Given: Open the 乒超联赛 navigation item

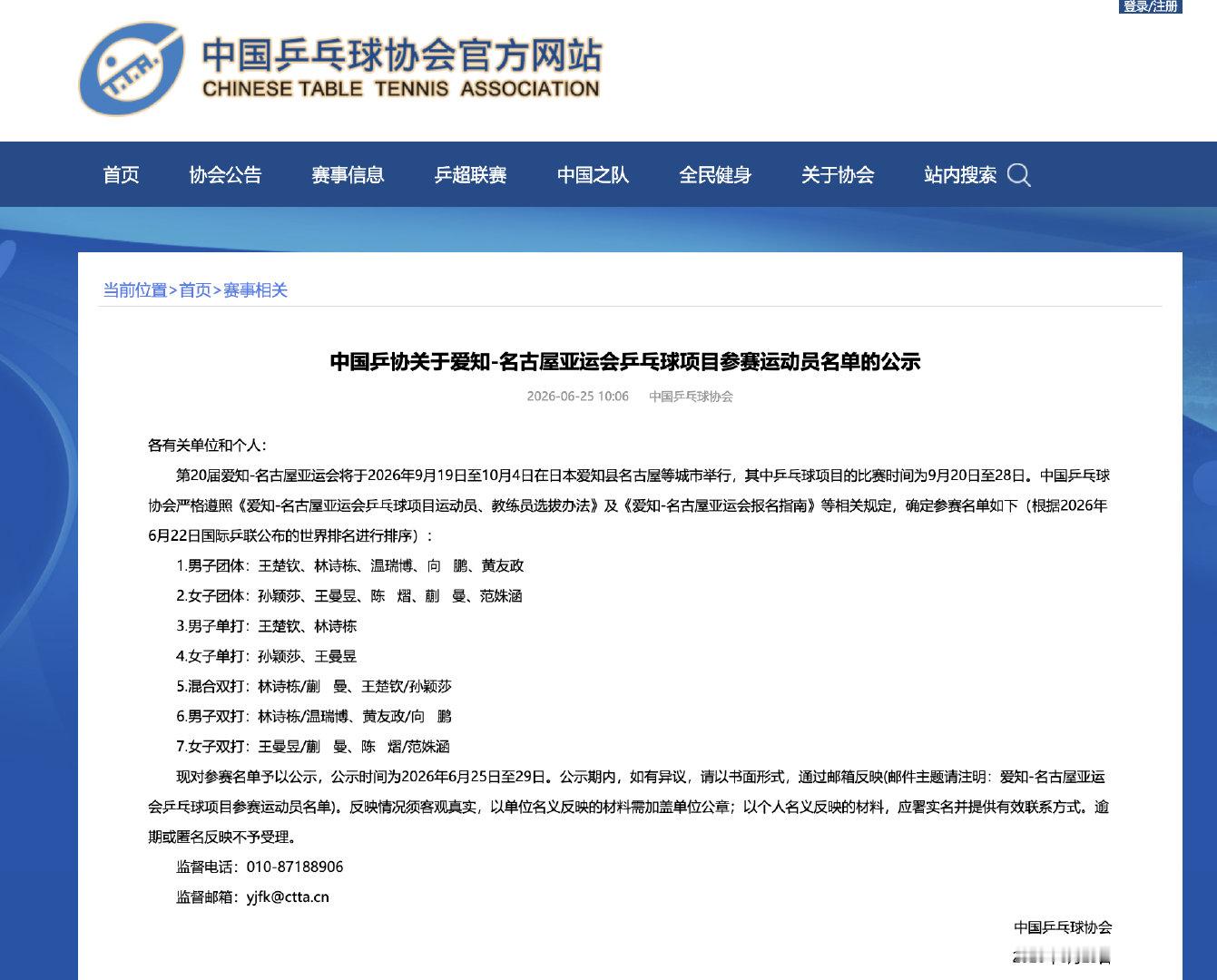Looking at the screenshot, I should tap(470, 174).
